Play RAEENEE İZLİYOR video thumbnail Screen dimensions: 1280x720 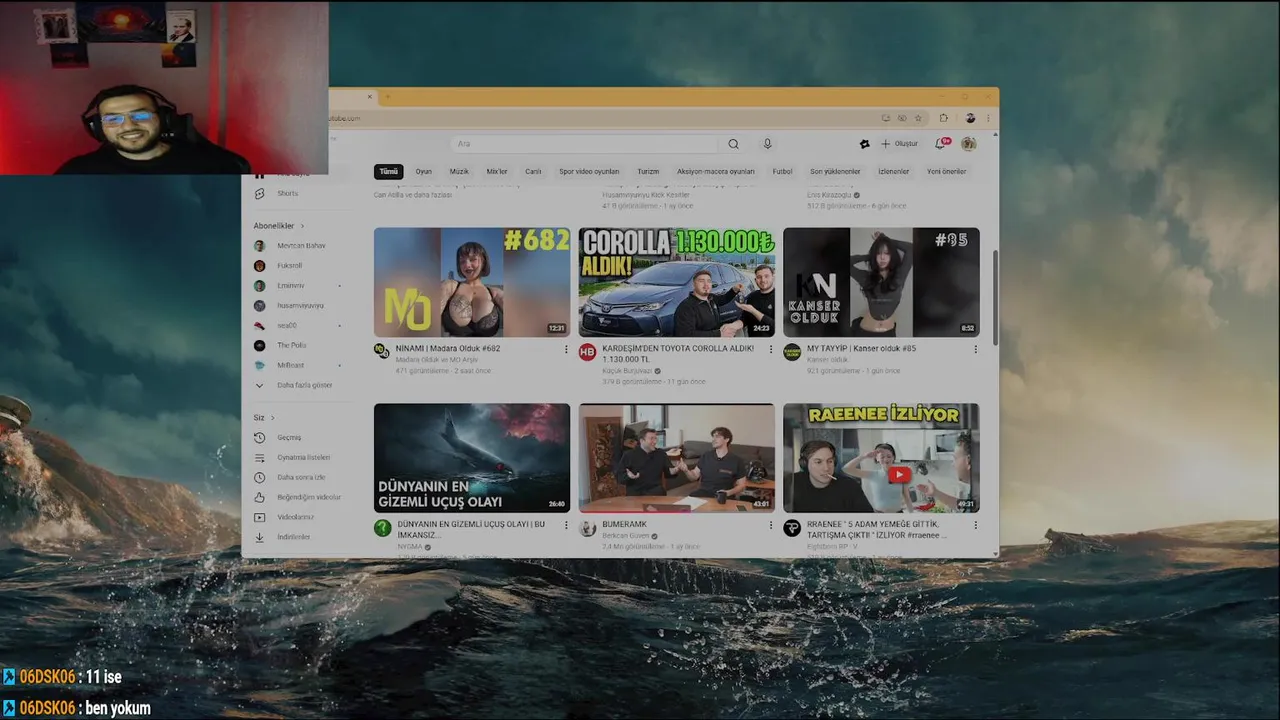881,458
